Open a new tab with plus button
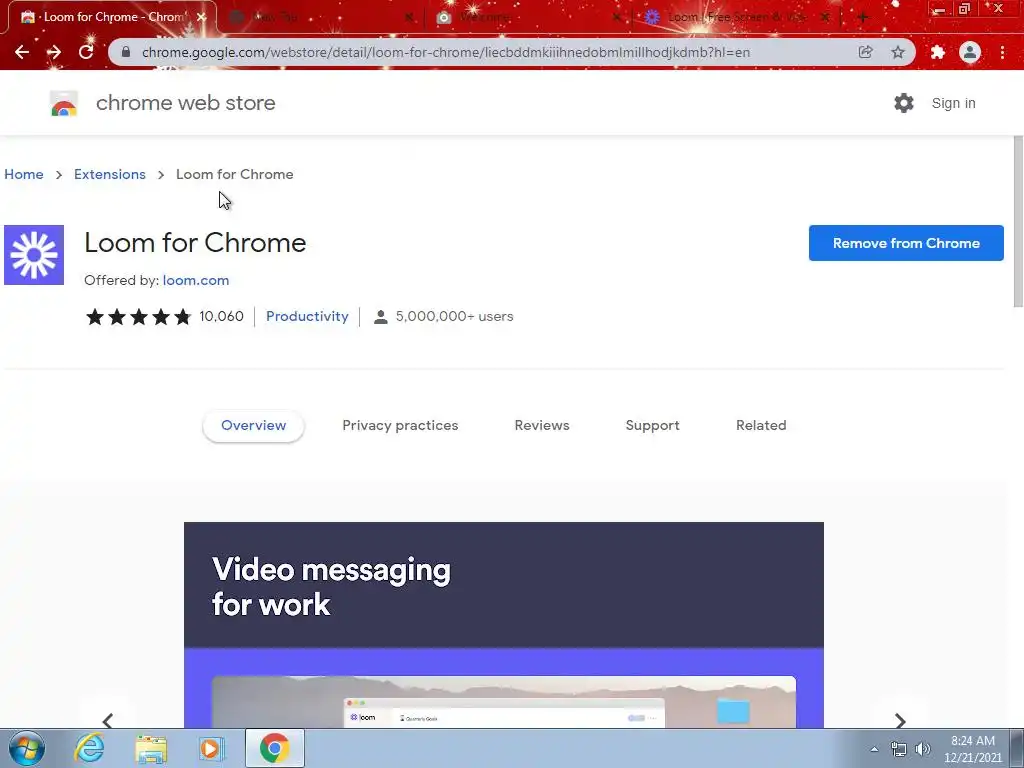Viewport: 1024px width, 768px height. point(863,18)
